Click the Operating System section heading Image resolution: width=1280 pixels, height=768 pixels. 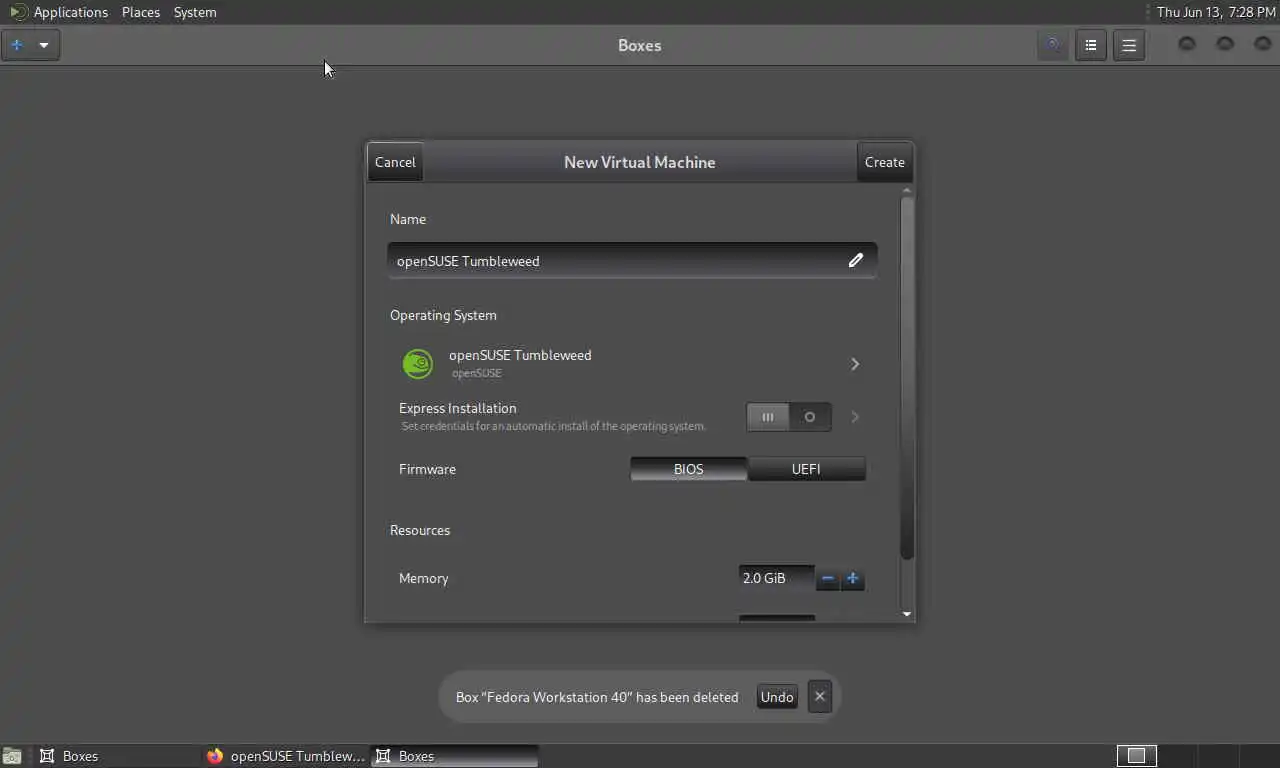[443, 315]
